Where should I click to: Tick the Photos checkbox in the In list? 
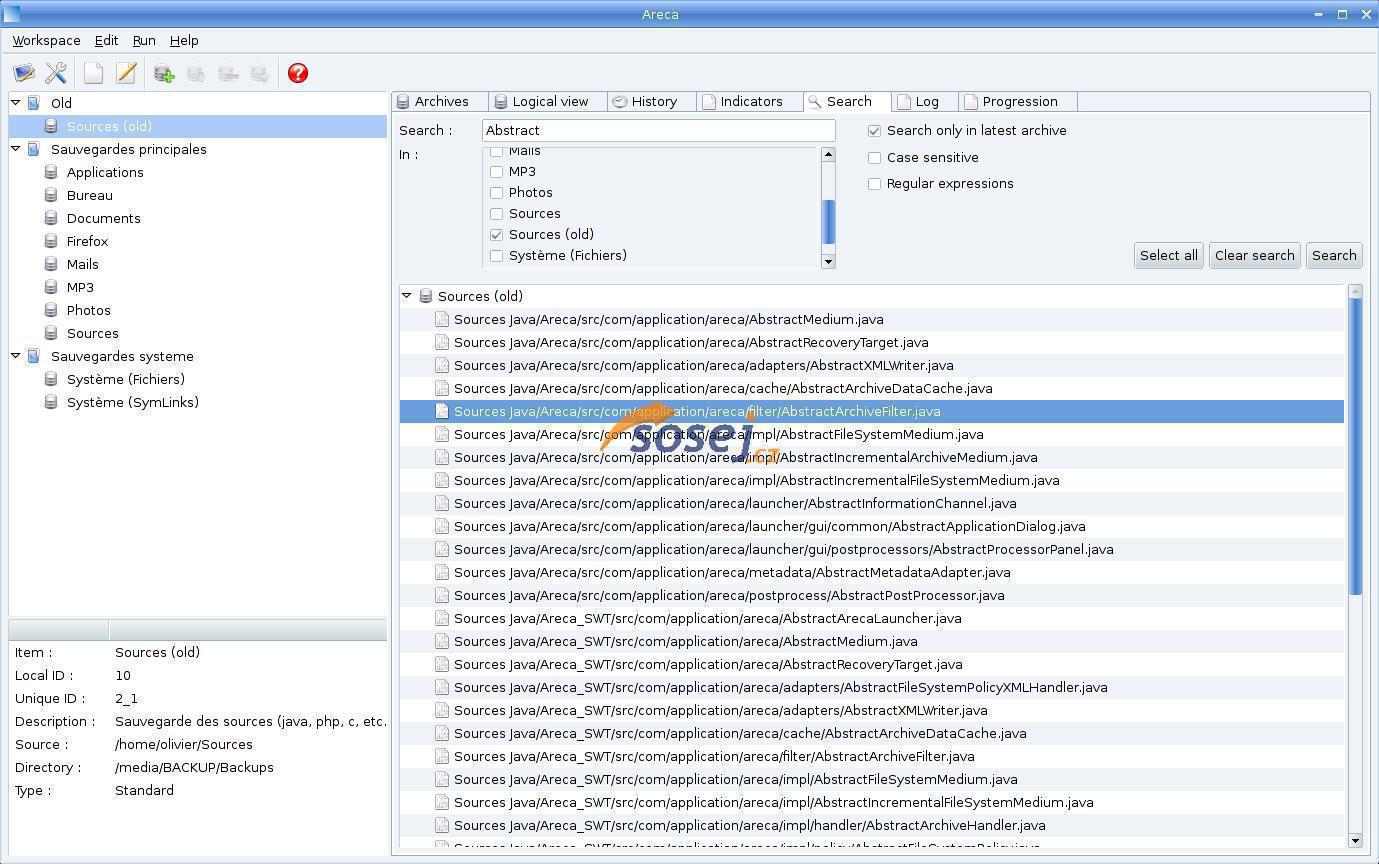pyautogui.click(x=497, y=193)
